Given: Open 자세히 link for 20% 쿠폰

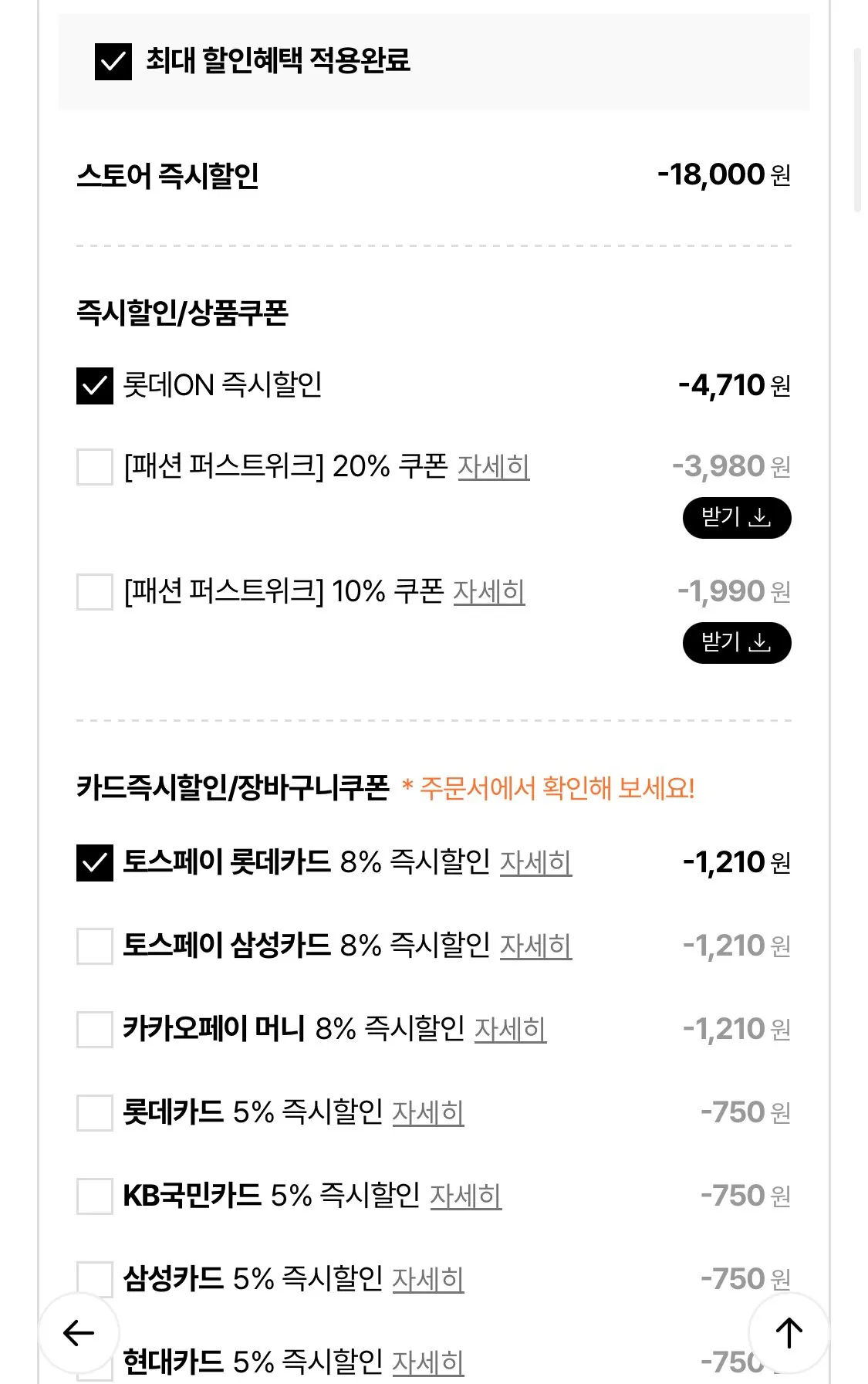Looking at the screenshot, I should click(x=493, y=467).
